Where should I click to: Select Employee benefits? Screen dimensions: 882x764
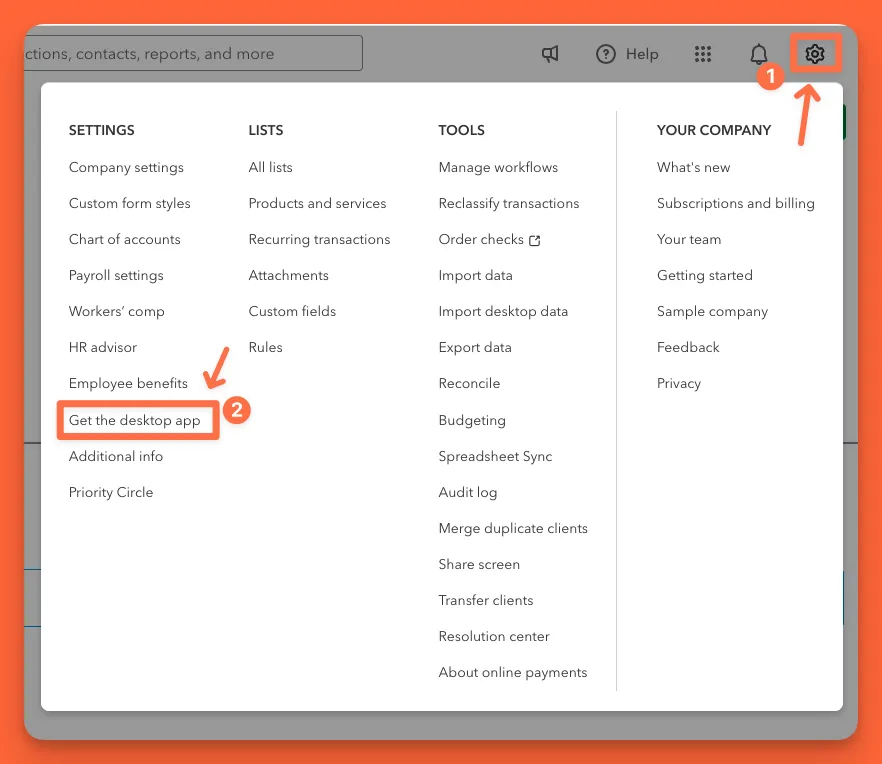[128, 383]
